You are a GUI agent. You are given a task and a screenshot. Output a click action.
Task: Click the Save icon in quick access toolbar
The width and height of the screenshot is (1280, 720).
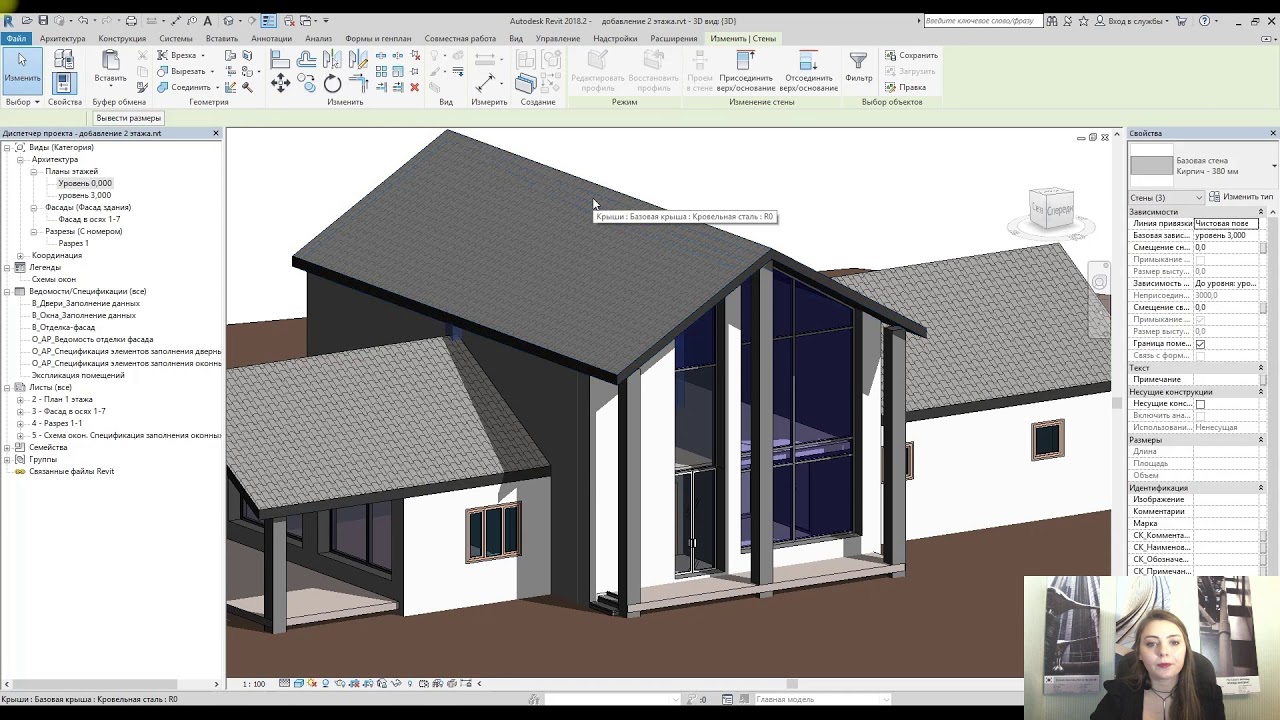click(43, 20)
